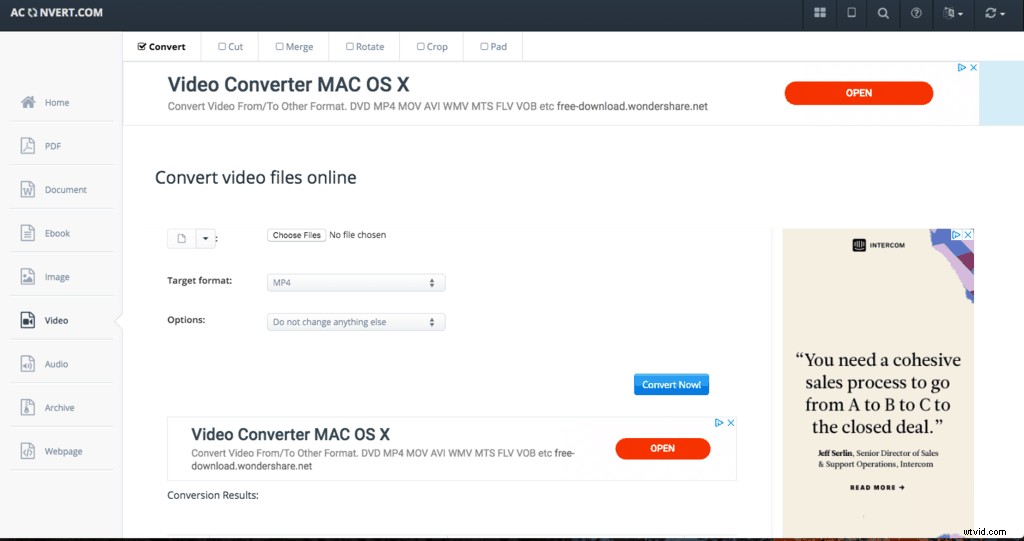Open the Ebook converter label

[57, 233]
